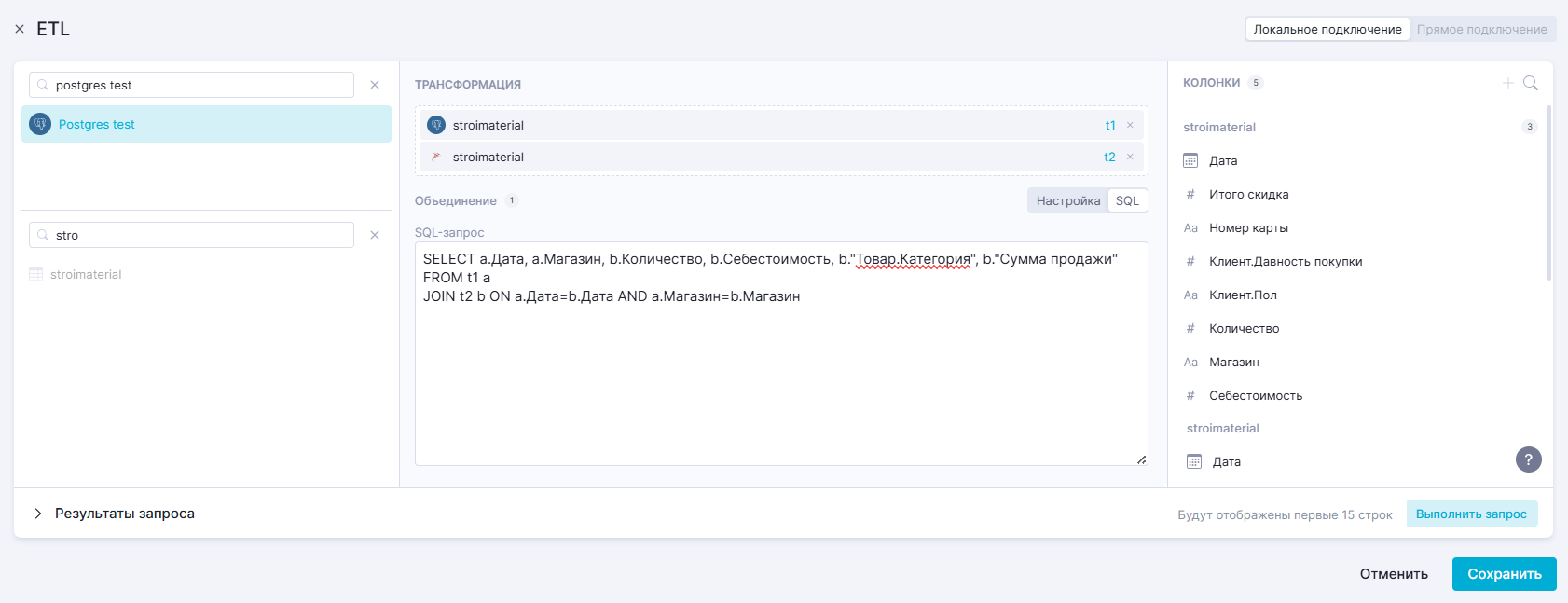Image resolution: width=1568 pixels, height=603 pixels.
Task: Switch to the SQL tab
Action: tap(1127, 200)
